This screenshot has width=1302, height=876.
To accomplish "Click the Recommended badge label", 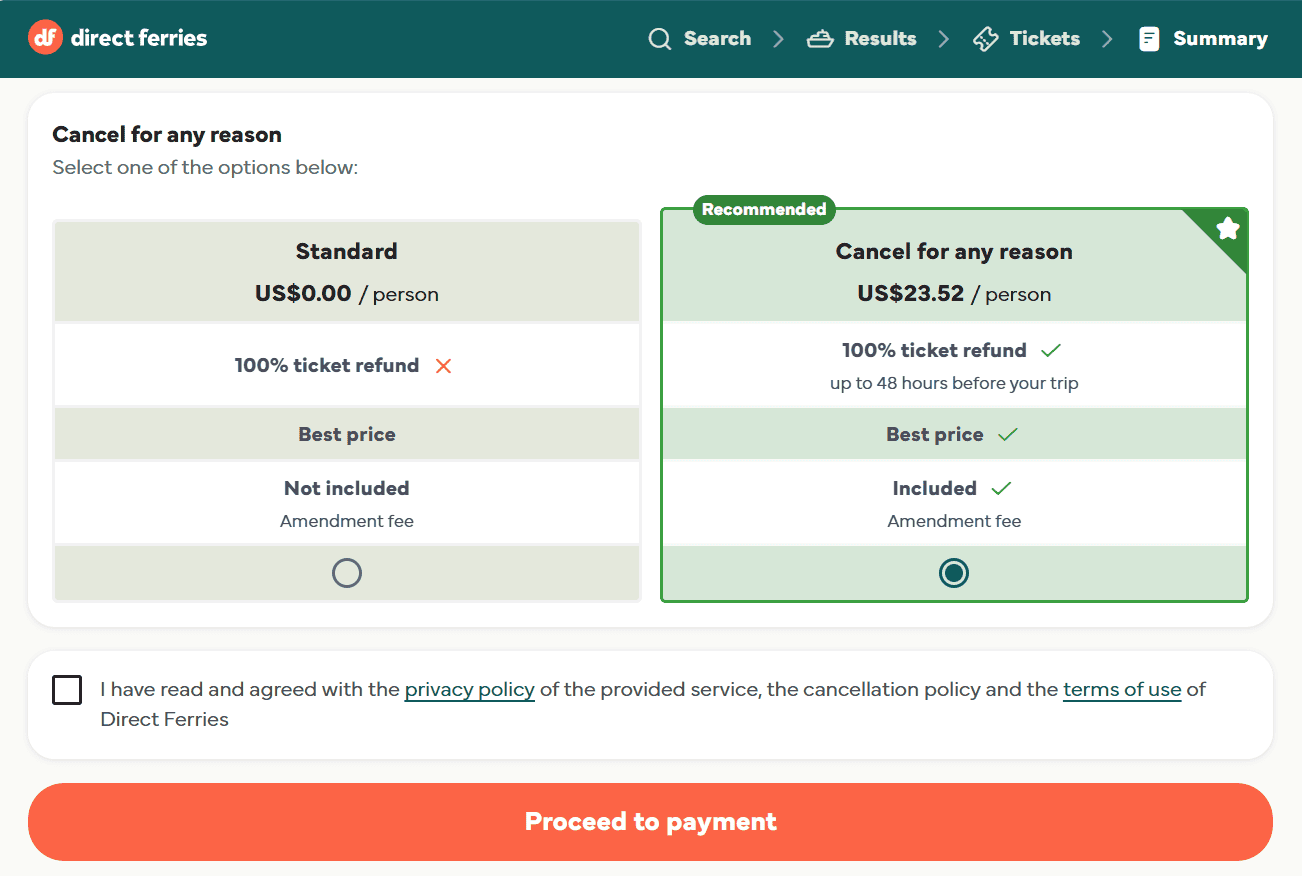I will 764,209.
